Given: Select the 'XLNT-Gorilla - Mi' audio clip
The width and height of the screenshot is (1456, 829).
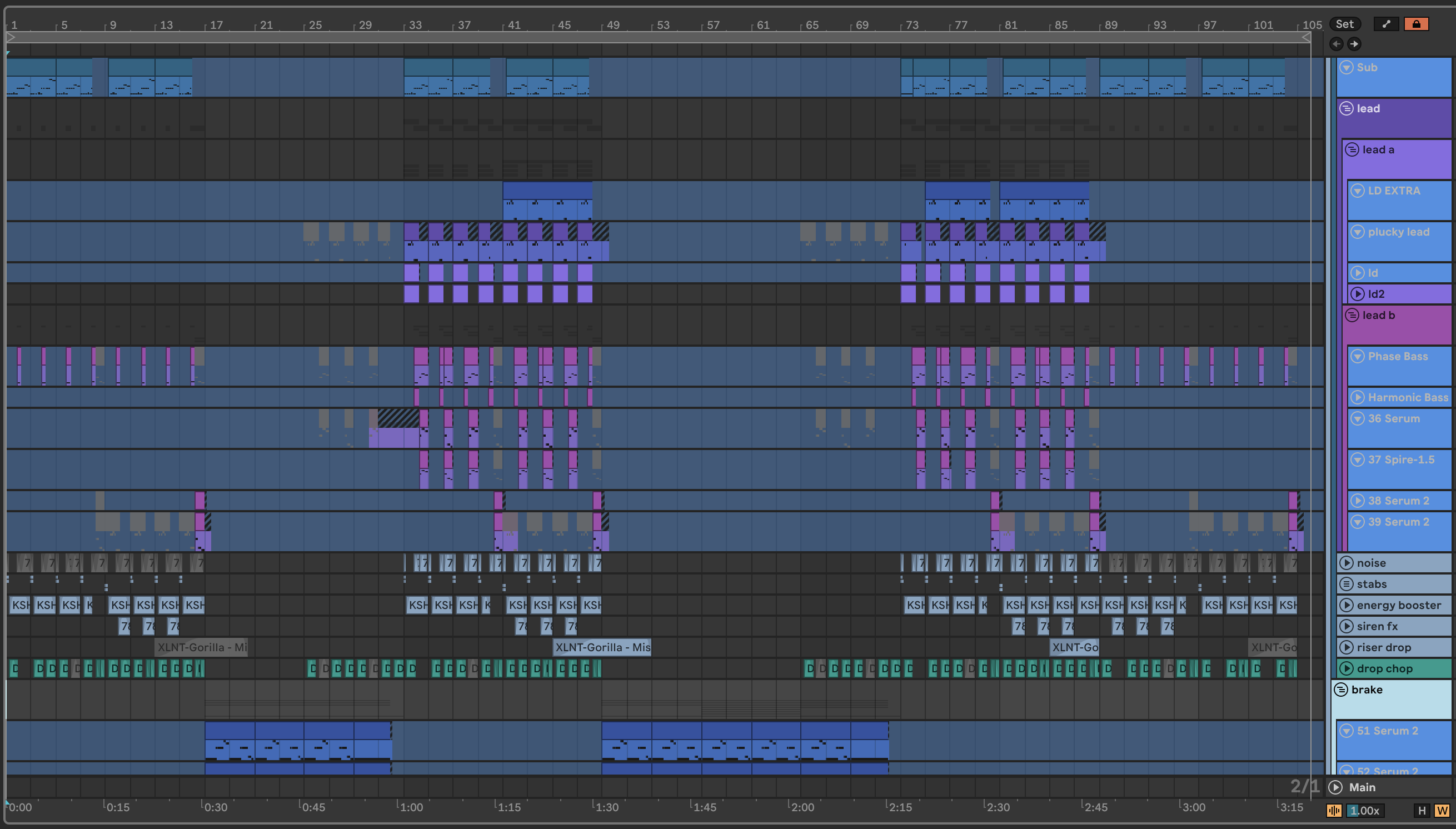Looking at the screenshot, I should coord(201,647).
